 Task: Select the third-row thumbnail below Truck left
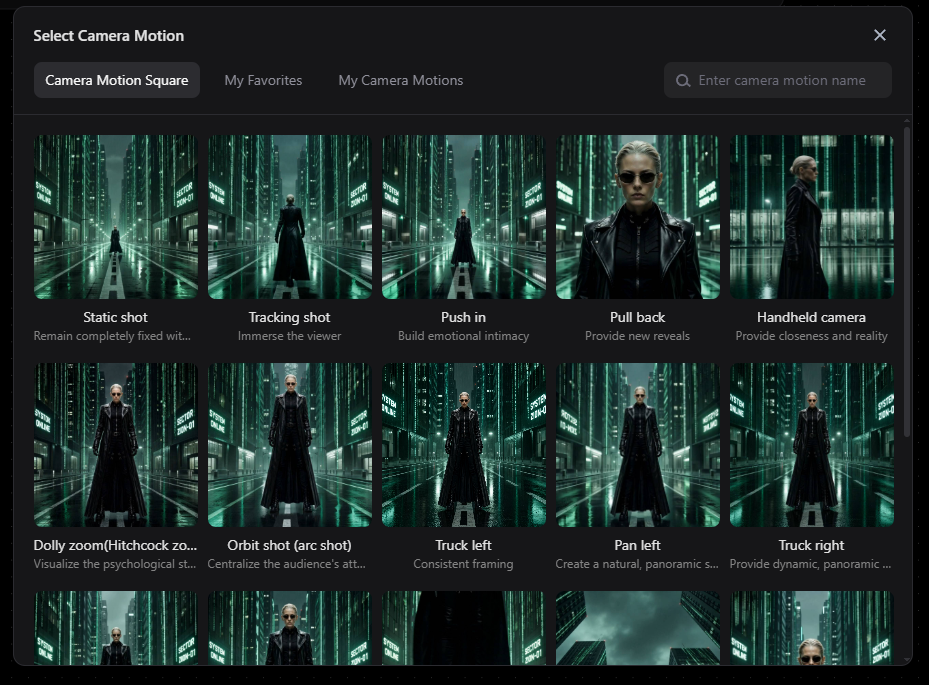tap(463, 628)
